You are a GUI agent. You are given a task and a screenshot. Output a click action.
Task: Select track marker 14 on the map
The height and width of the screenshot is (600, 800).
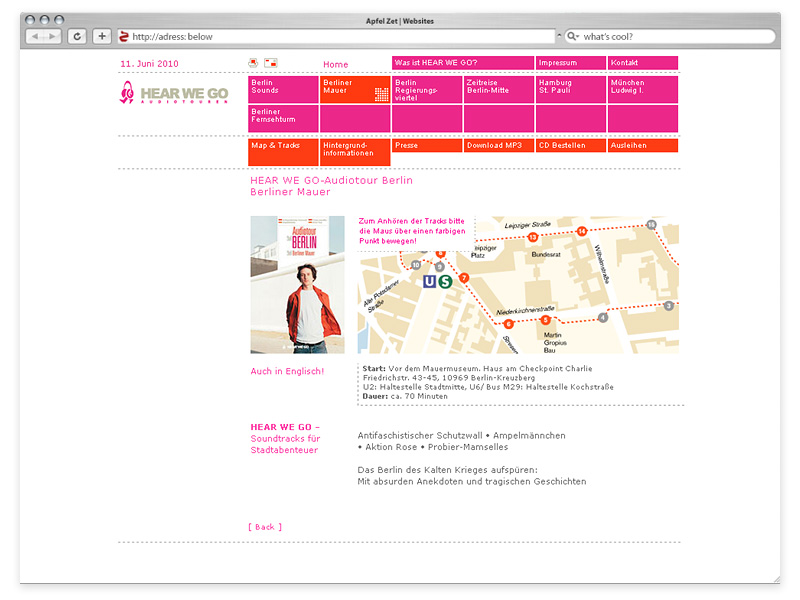(582, 231)
